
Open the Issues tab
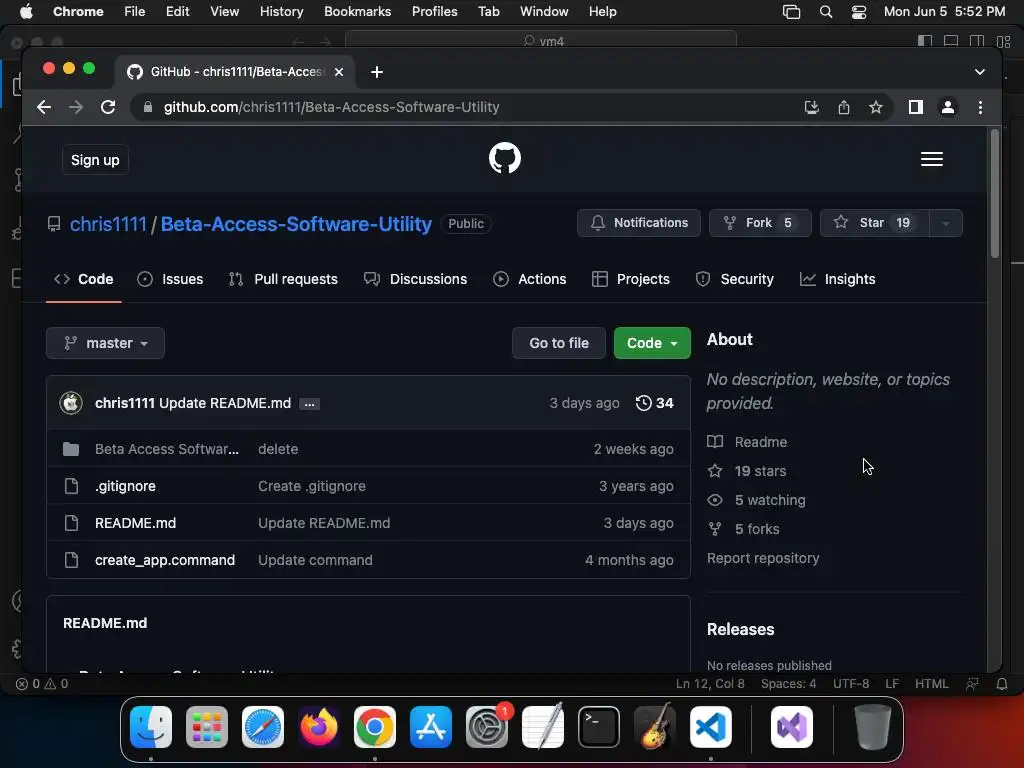(x=170, y=280)
